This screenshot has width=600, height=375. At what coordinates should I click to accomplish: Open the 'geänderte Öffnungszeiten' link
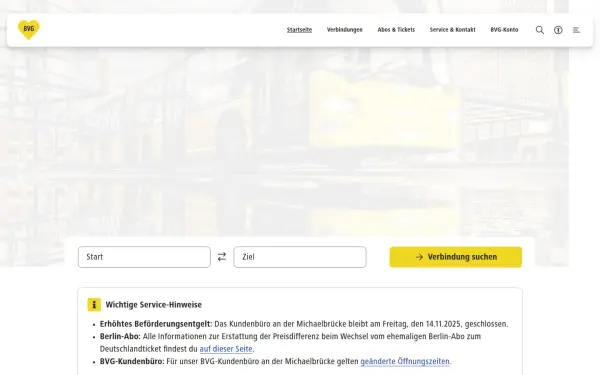405,361
